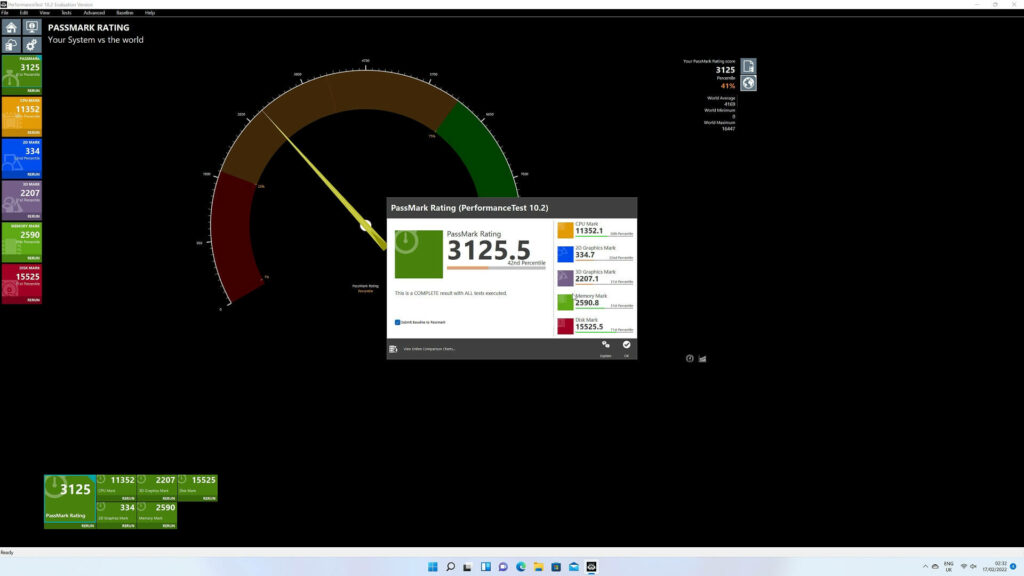Click View Online Comparison Charts link
Image resolution: width=1024 pixels, height=576 pixels.
coord(429,349)
